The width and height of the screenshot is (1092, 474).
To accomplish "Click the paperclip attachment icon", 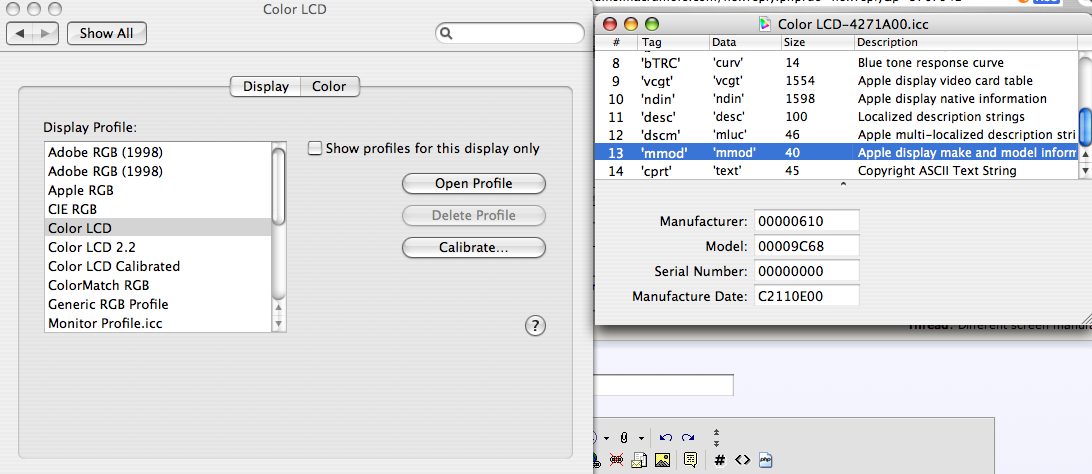I will tap(624, 438).
